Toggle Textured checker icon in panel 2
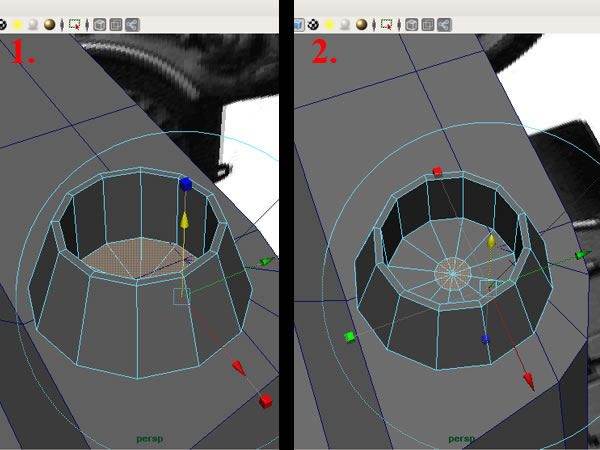This screenshot has width=600, height=450. (313, 25)
